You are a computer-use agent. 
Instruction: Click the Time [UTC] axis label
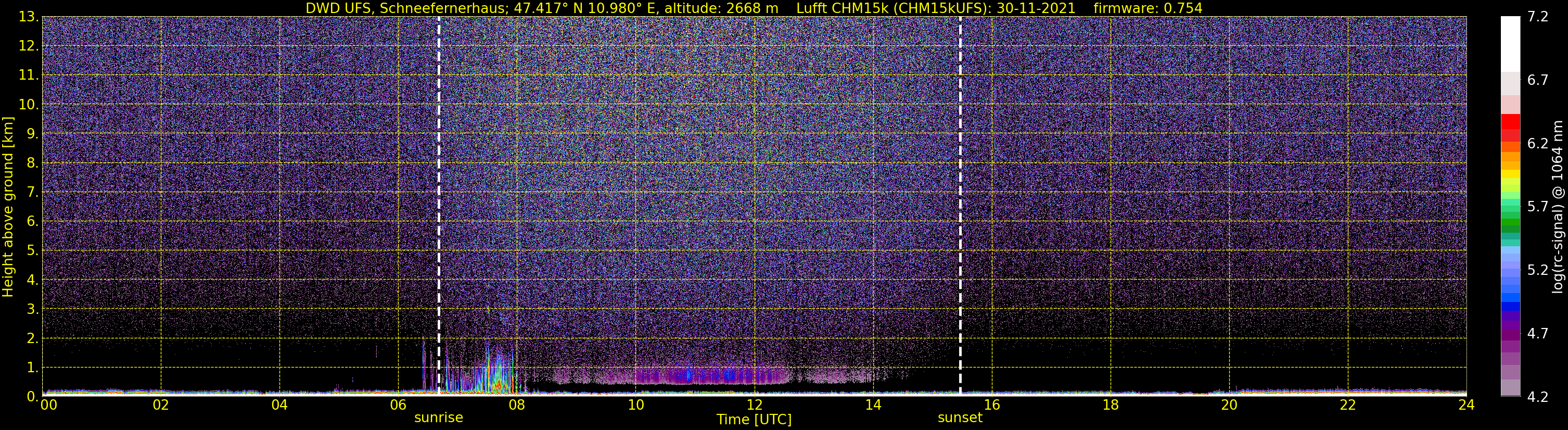[x=754, y=420]
